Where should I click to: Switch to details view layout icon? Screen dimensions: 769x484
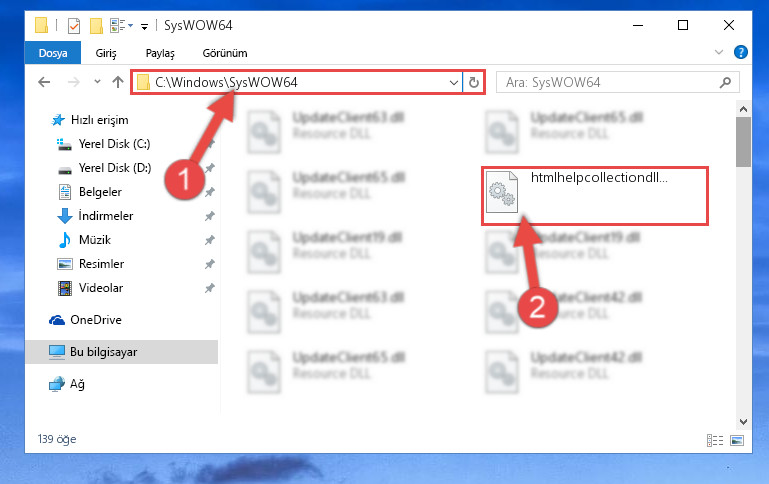click(715, 440)
